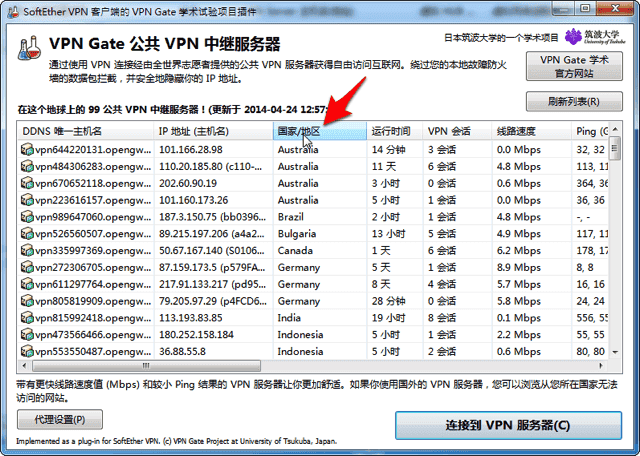Viewport: 640px width, 456px height.
Task: Select the India country cell
Action: [289, 318]
